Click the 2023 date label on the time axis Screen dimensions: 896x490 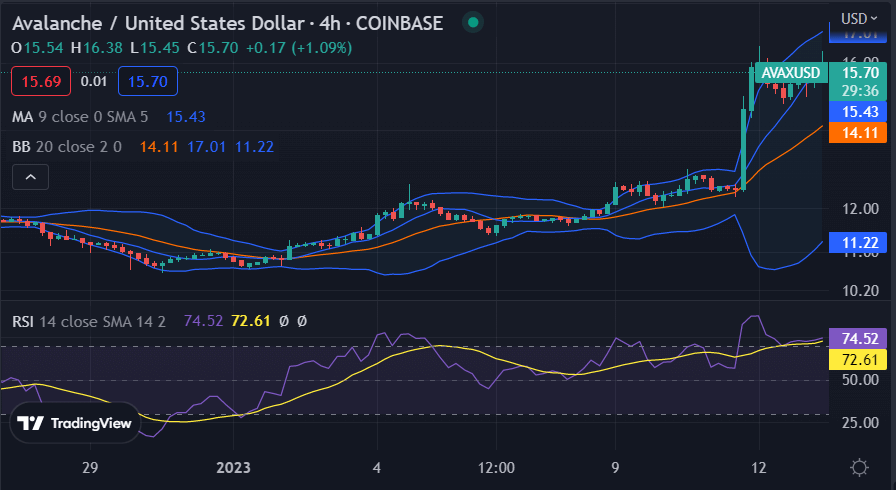click(x=233, y=468)
